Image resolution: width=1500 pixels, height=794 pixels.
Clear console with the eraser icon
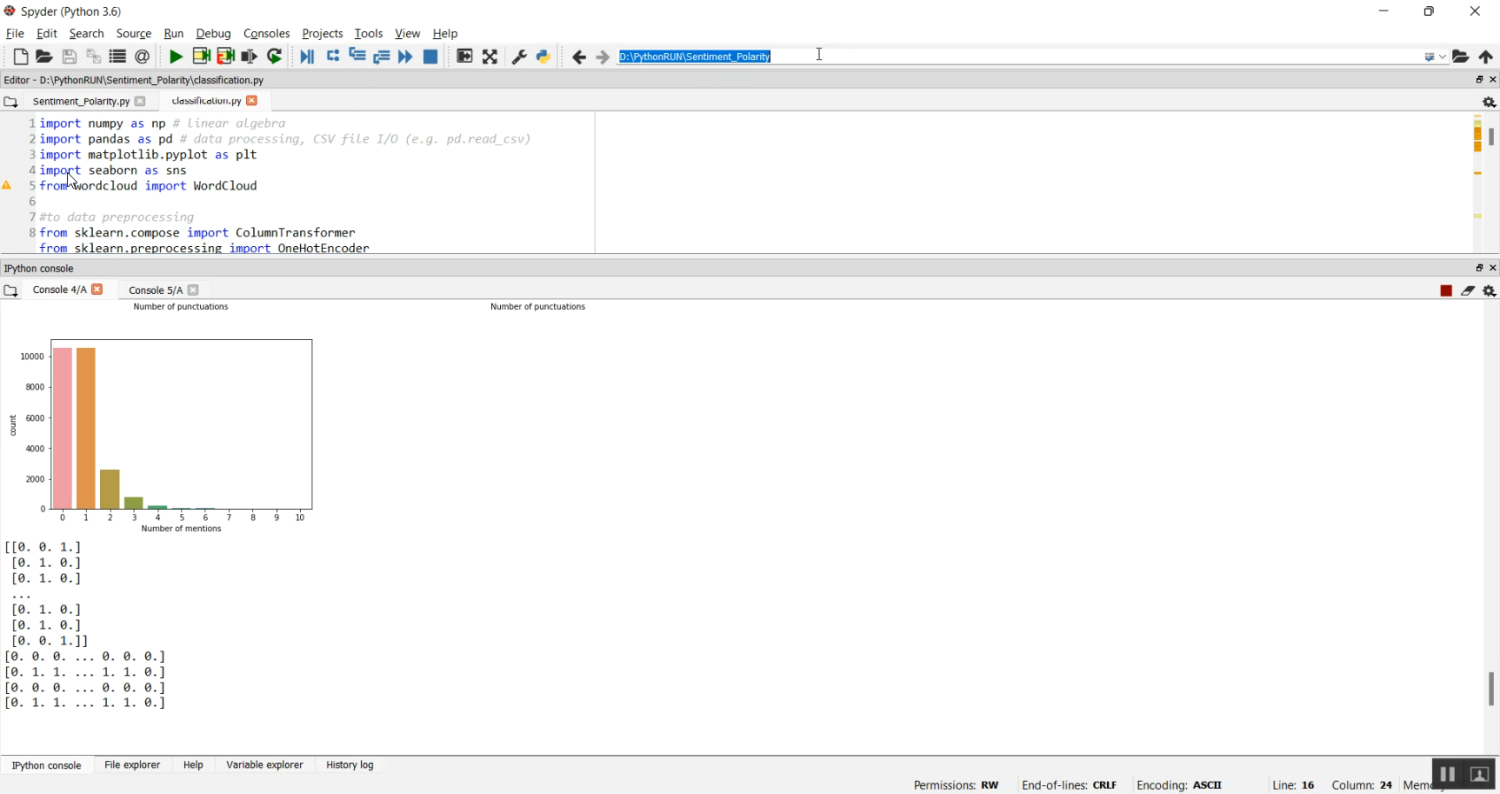click(x=1467, y=291)
